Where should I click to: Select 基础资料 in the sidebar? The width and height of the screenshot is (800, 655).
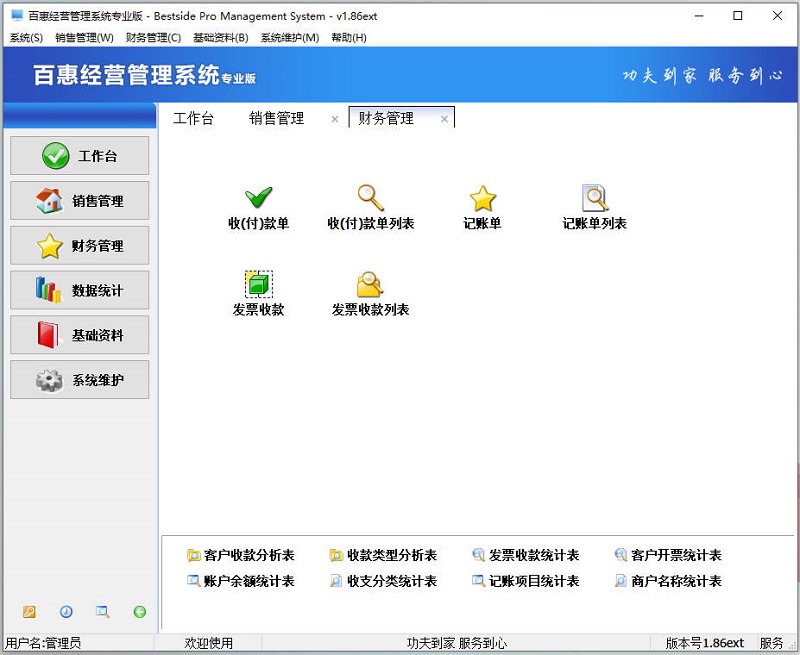79,335
